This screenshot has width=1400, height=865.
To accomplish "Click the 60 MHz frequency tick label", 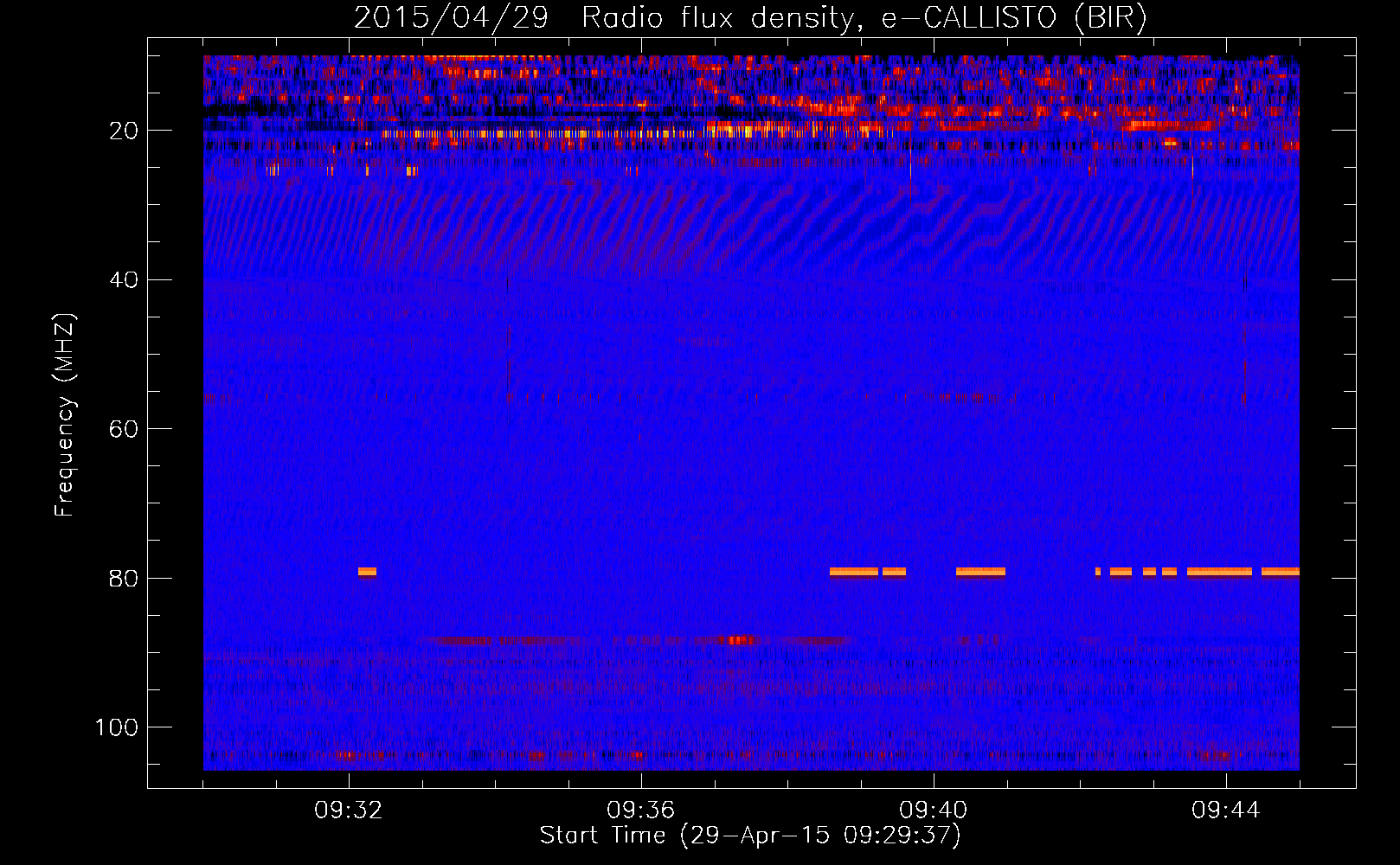I will [124, 430].
